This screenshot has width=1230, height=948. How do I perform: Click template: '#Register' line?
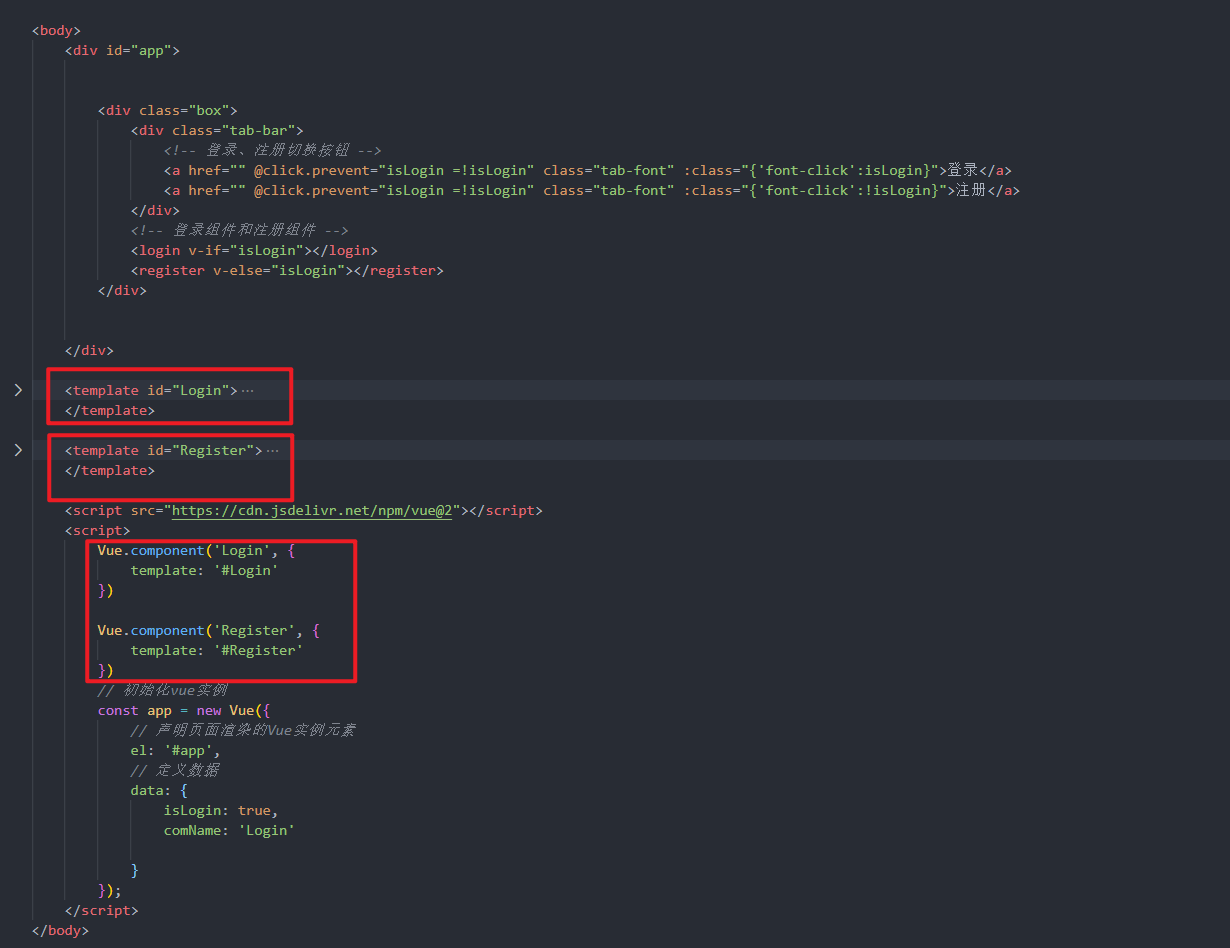pyautogui.click(x=217, y=650)
